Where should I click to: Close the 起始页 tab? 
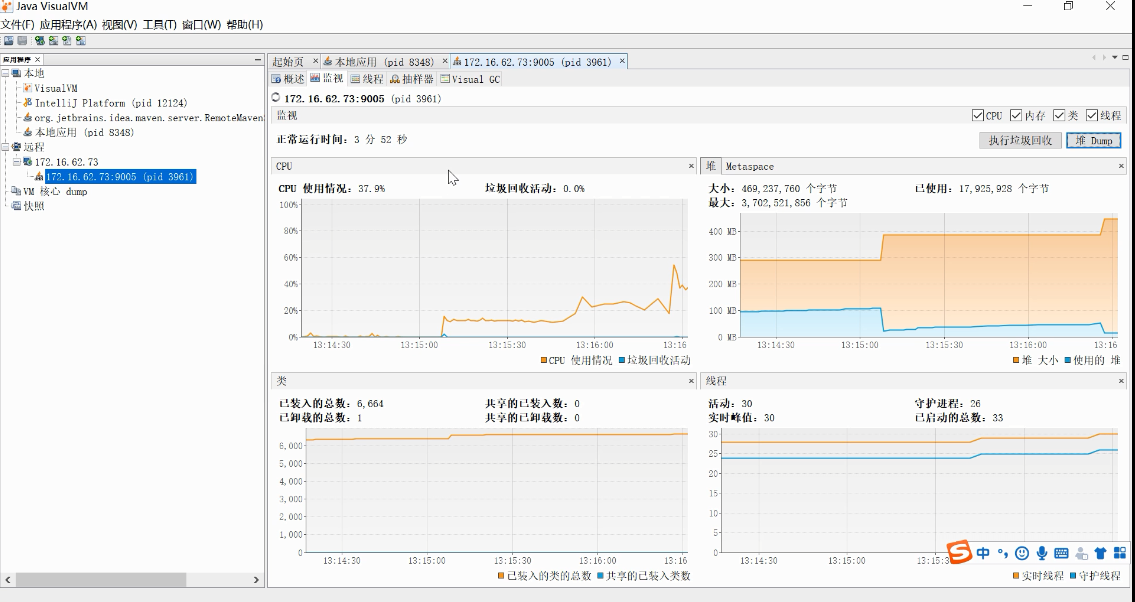316,62
